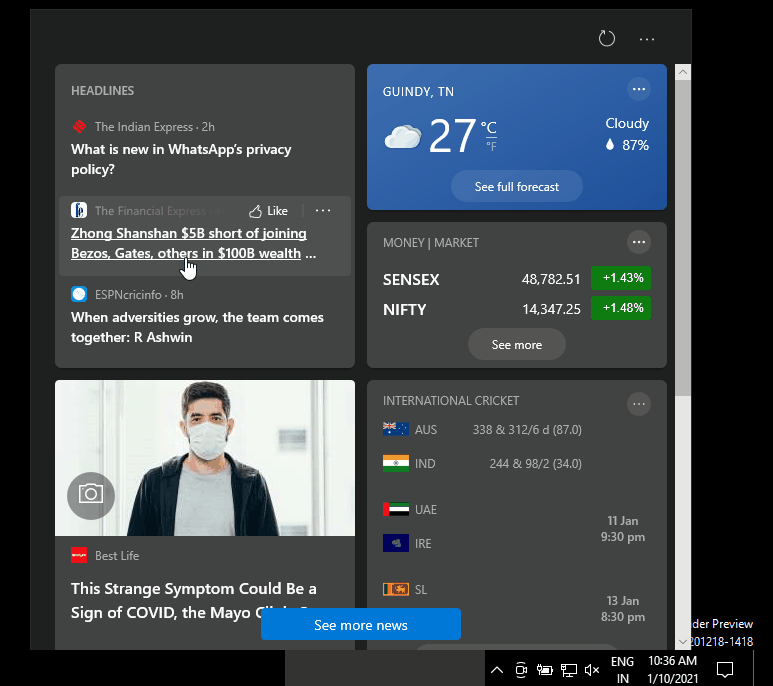The width and height of the screenshot is (773, 686).
Task: Open more options for the Zhong Shanshan story
Action: point(323,211)
